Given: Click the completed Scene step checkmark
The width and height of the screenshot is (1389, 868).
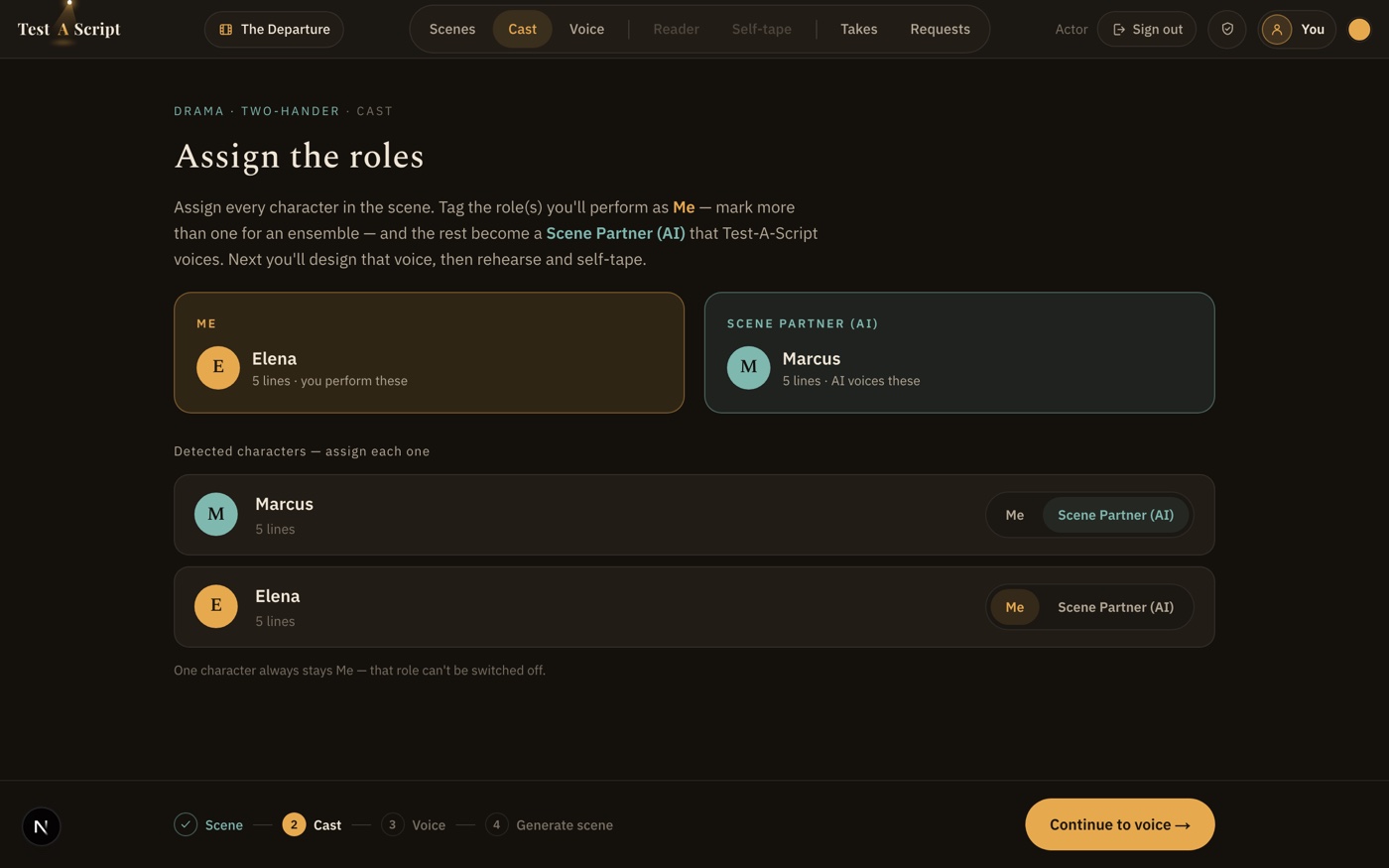Looking at the screenshot, I should (186, 824).
